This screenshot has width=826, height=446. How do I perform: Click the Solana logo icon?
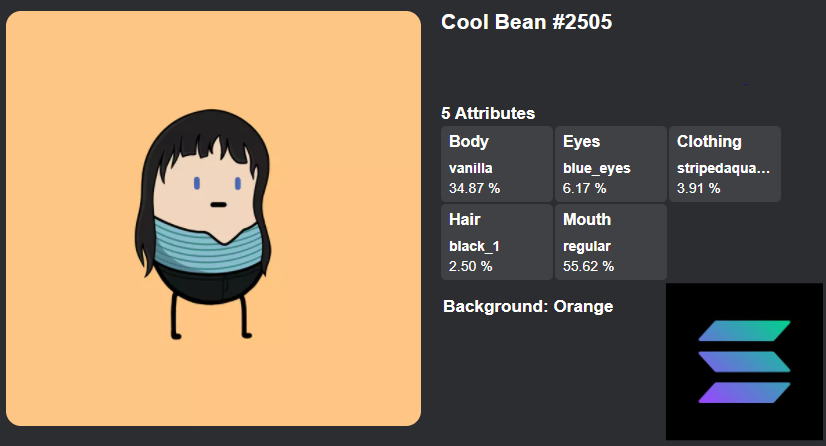click(x=744, y=362)
